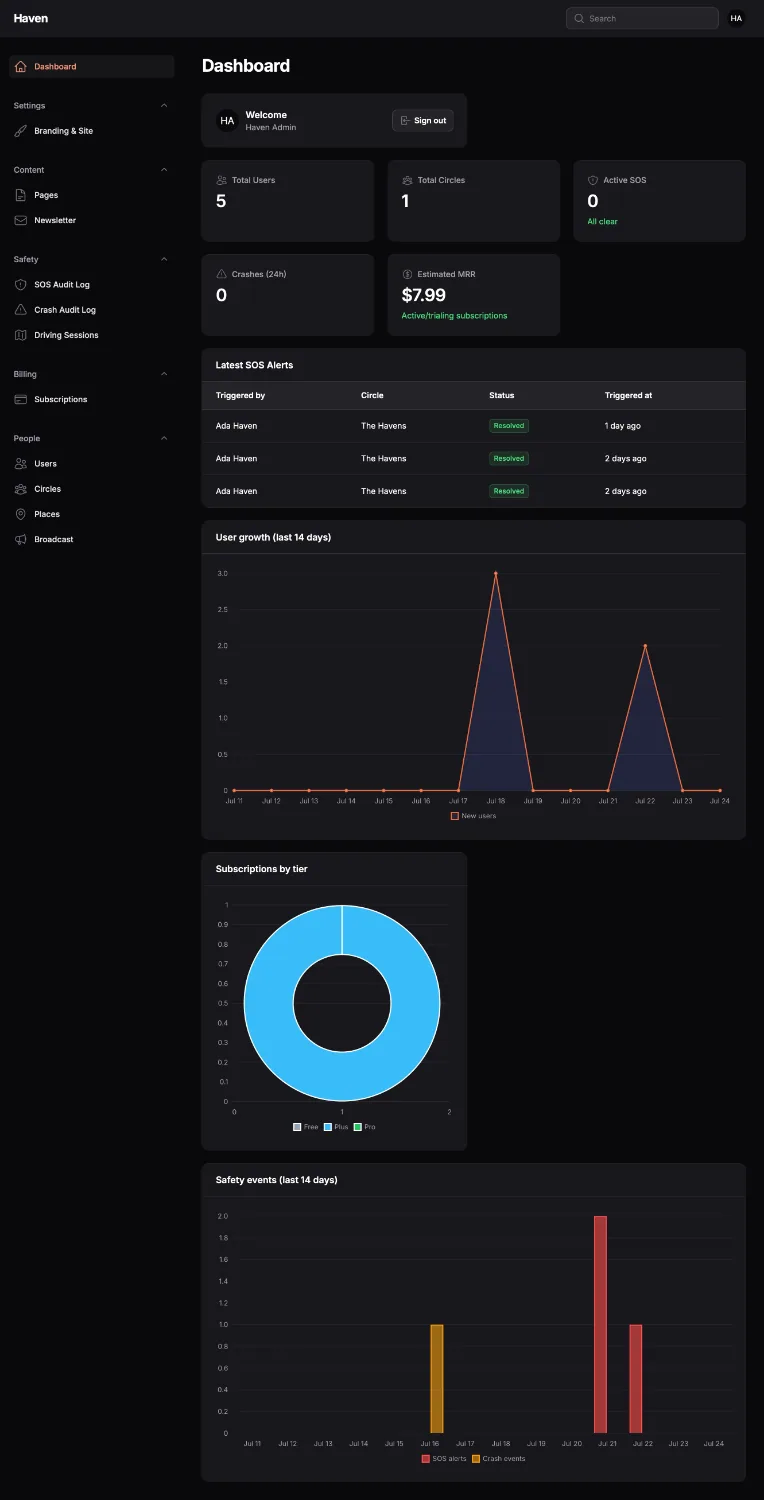Screen dimensions: 764x1500
Task: Click the 'All clear' status text
Action: click(x=603, y=222)
